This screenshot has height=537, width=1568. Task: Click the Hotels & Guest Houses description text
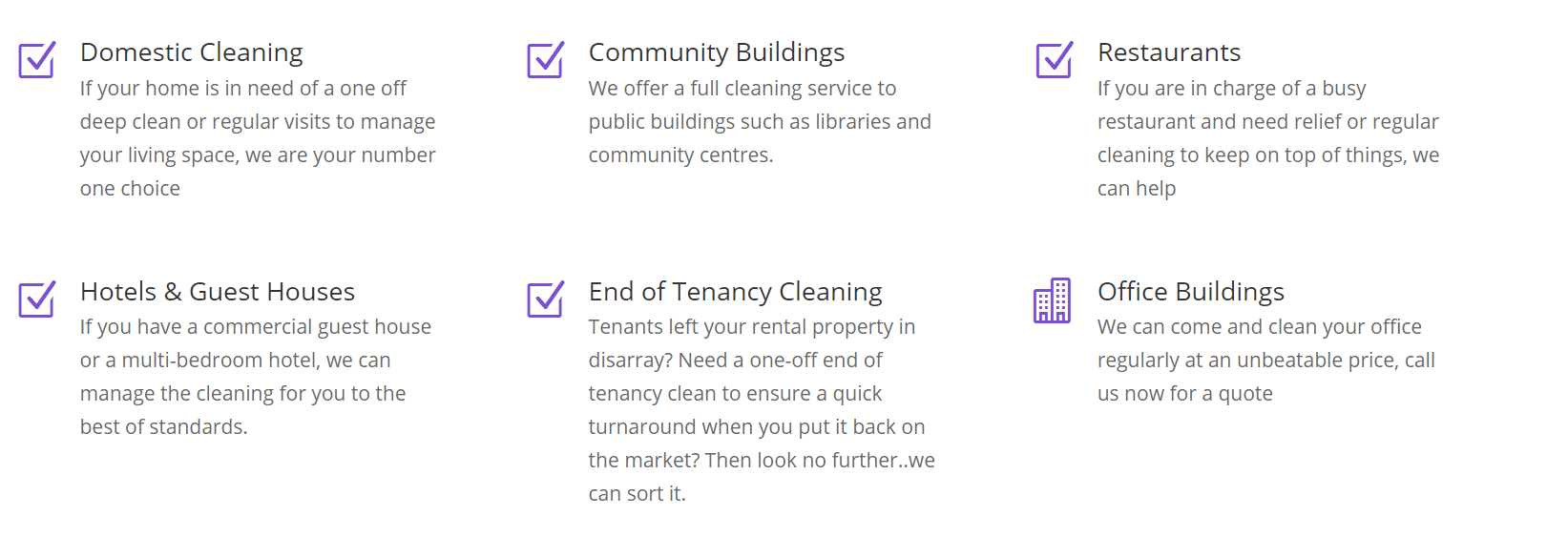pyautogui.click(x=256, y=377)
